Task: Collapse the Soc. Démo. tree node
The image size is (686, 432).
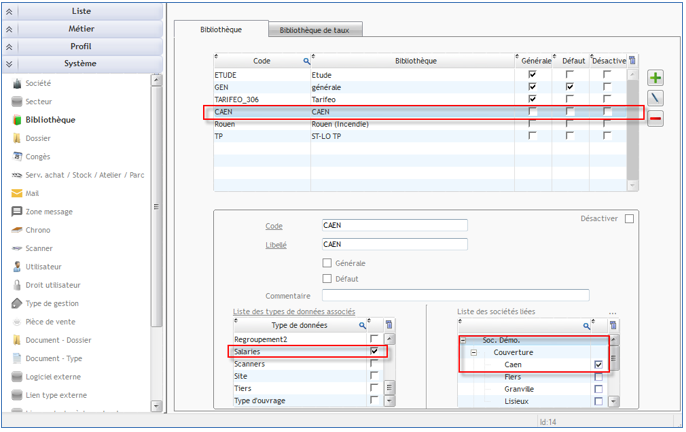Action: 464,340
